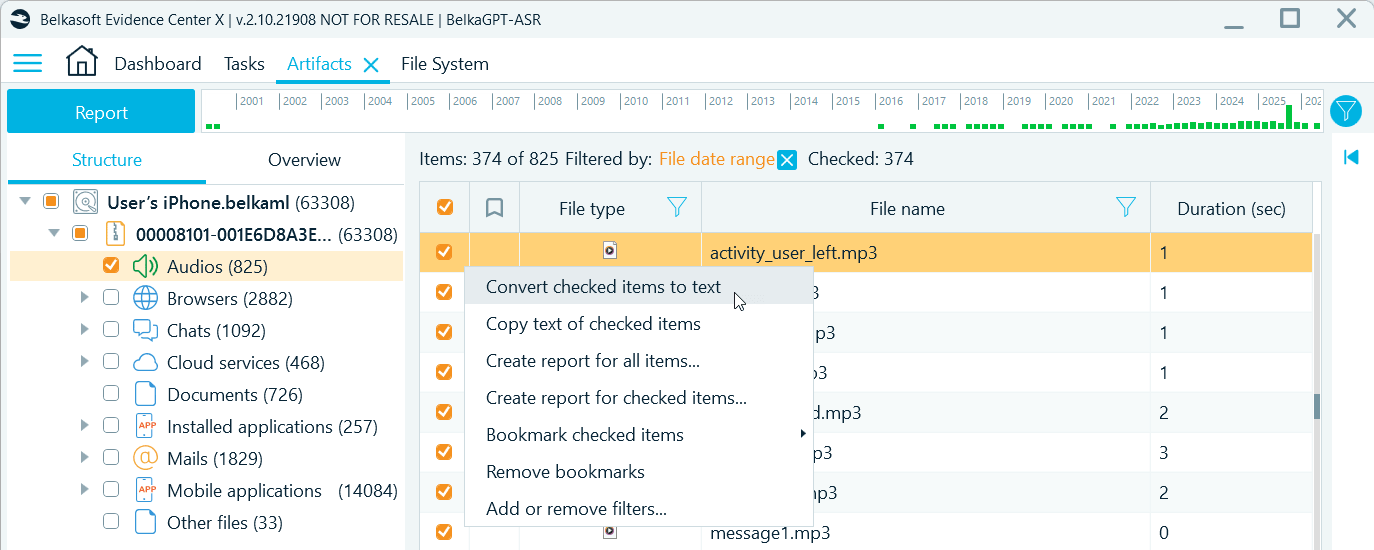Remove the File date range filter

point(787,159)
